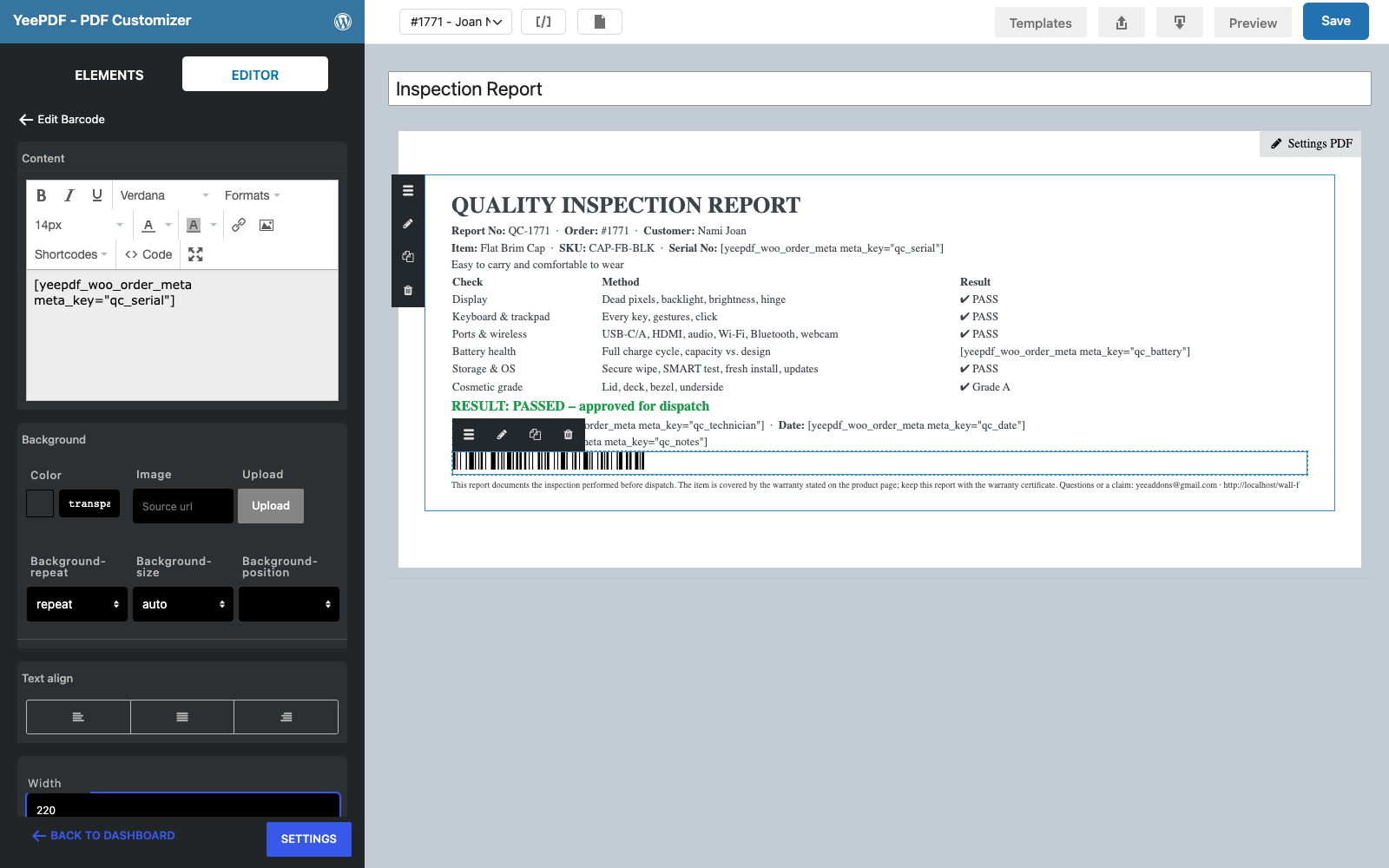Click the import download arrow button

1180,23
